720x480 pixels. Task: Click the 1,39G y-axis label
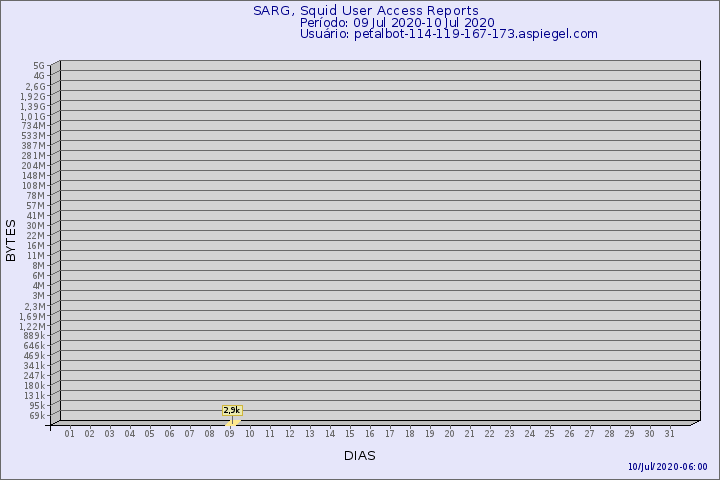click(33, 107)
